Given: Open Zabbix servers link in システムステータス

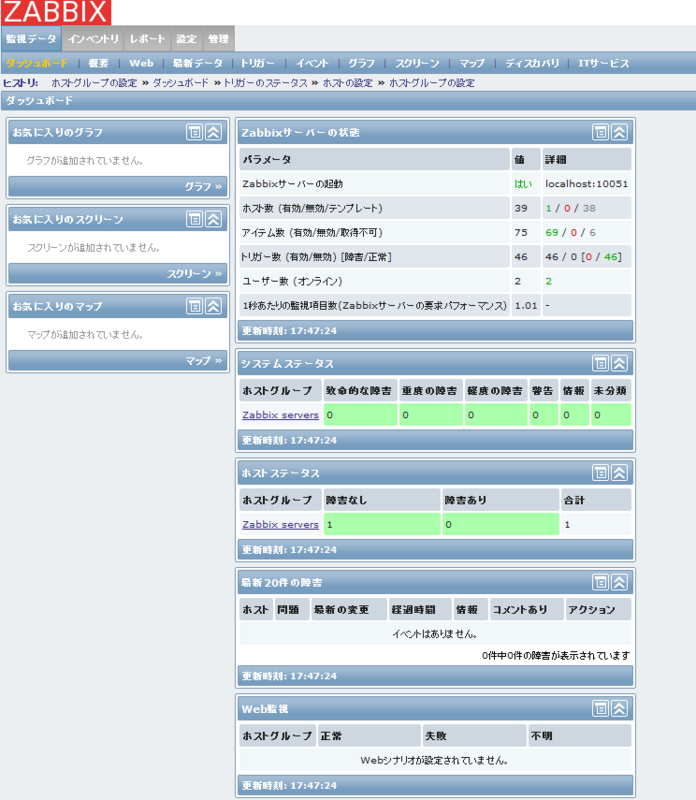Looking at the screenshot, I should (x=280, y=415).
